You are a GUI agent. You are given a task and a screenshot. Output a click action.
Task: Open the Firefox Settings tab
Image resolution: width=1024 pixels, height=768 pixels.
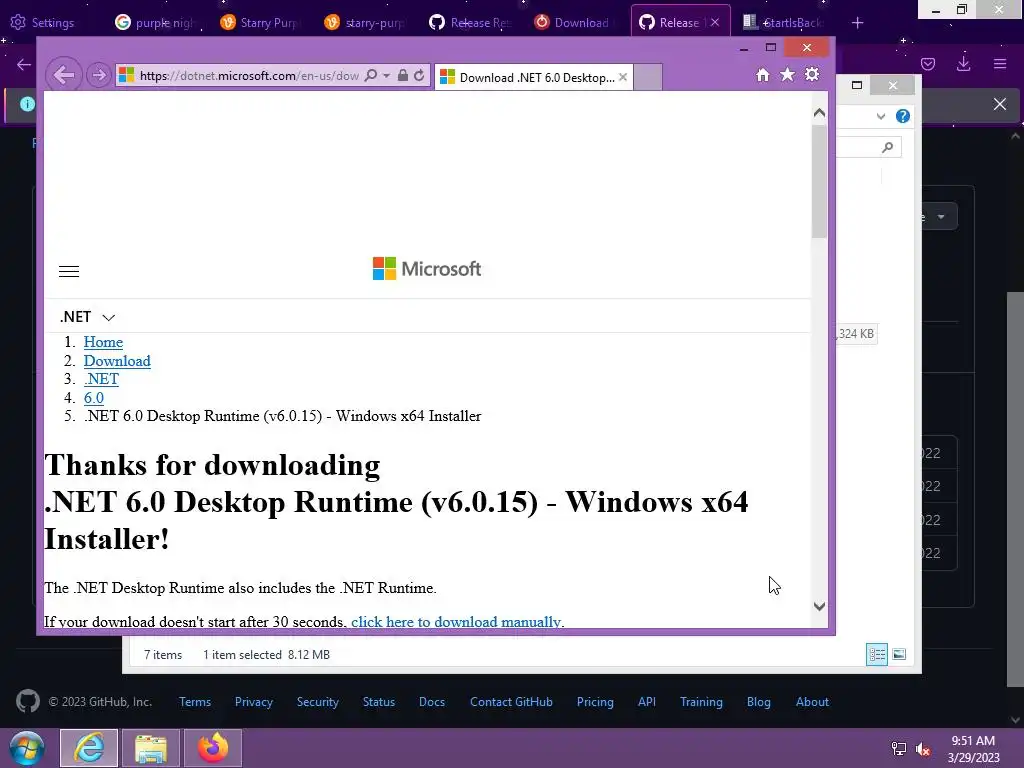coord(43,23)
